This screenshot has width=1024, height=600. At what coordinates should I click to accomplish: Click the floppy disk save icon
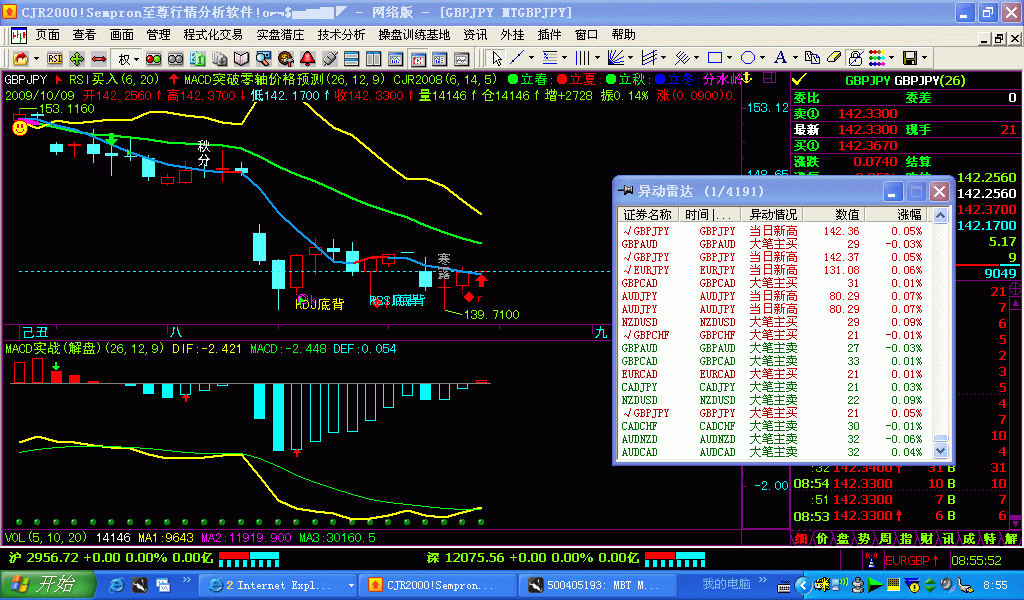[910, 58]
